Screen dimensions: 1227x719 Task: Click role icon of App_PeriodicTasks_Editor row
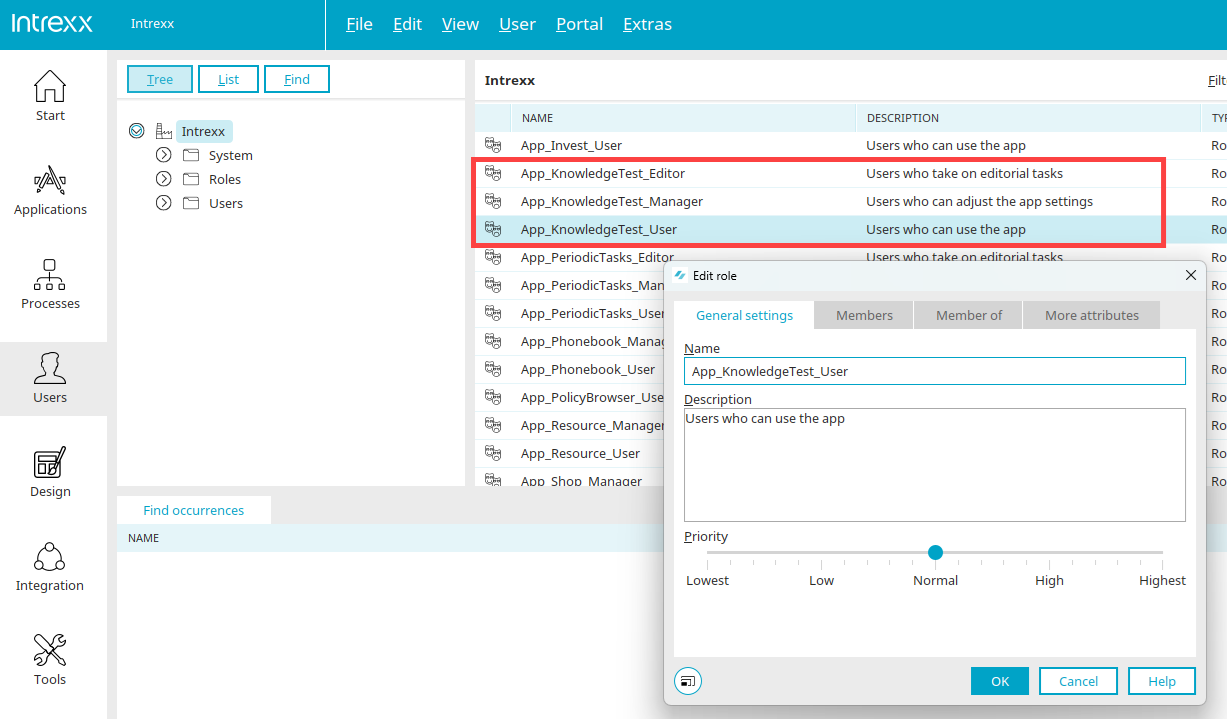pos(493,257)
